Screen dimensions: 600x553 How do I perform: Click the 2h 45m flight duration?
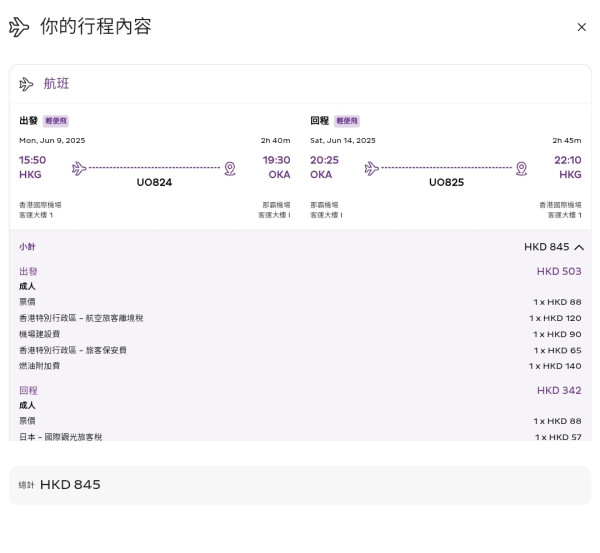tap(567, 140)
